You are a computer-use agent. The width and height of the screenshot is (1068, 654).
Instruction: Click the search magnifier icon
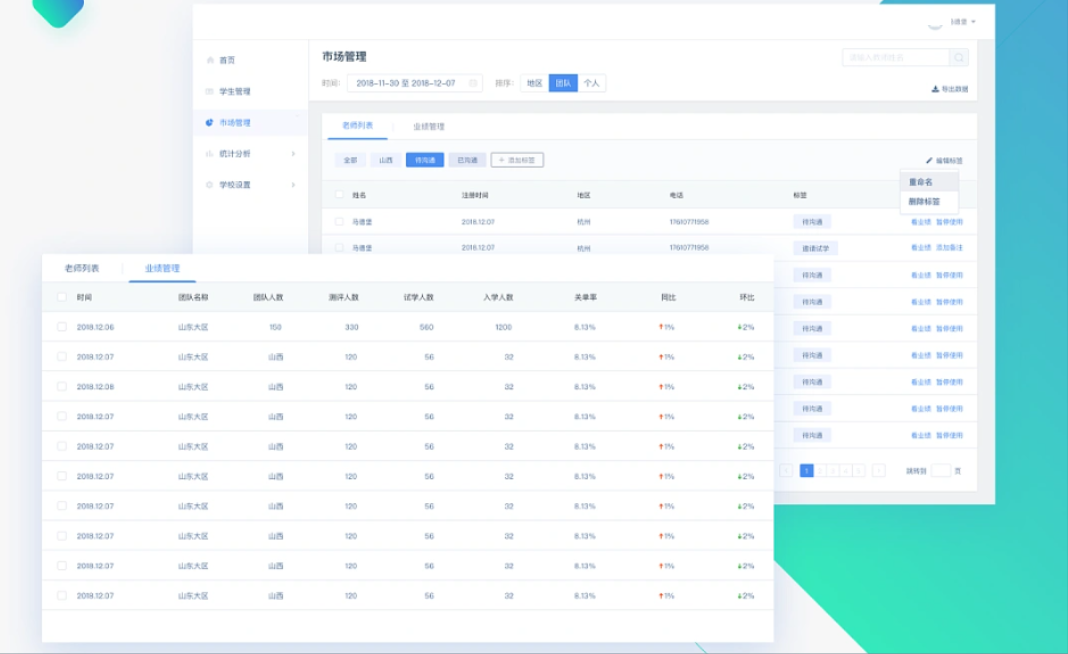tap(959, 57)
